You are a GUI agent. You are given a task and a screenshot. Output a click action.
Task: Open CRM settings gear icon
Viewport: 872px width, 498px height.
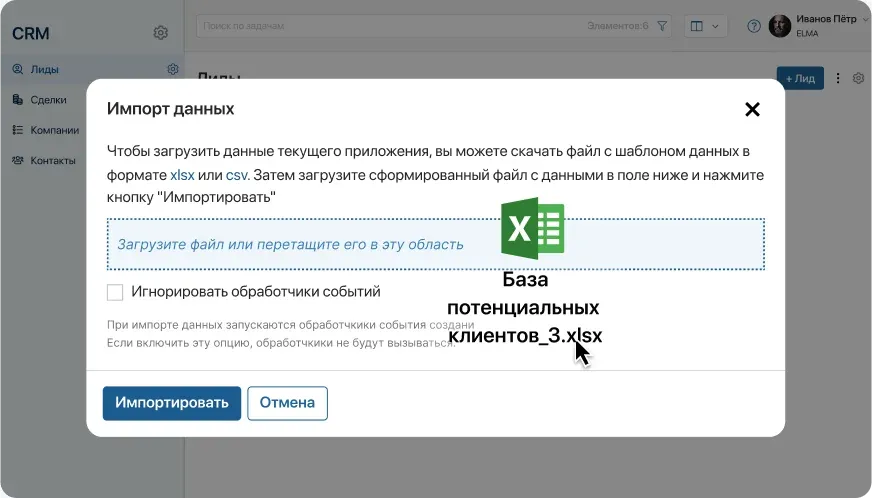(161, 33)
